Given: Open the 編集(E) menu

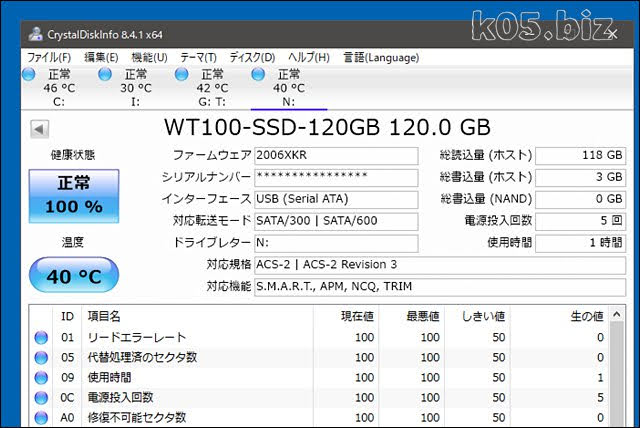Looking at the screenshot, I should point(101,58).
